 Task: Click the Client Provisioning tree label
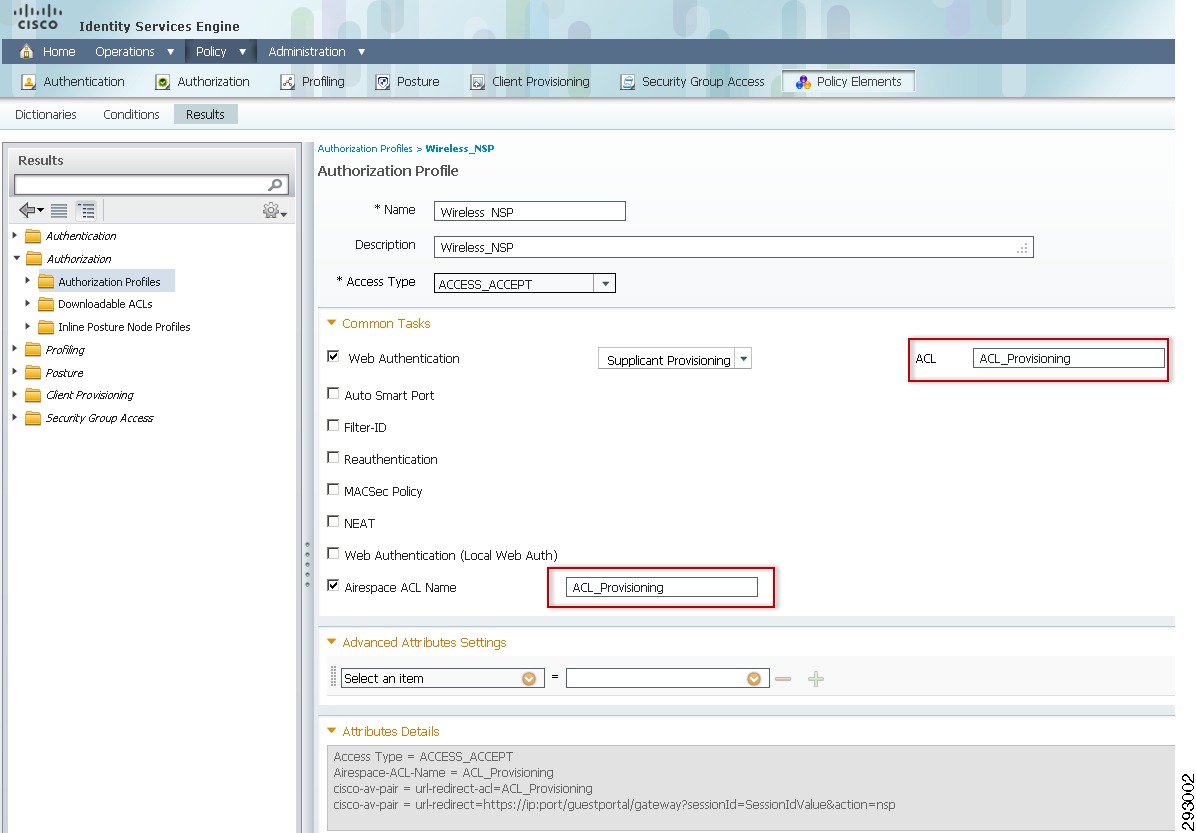click(89, 395)
